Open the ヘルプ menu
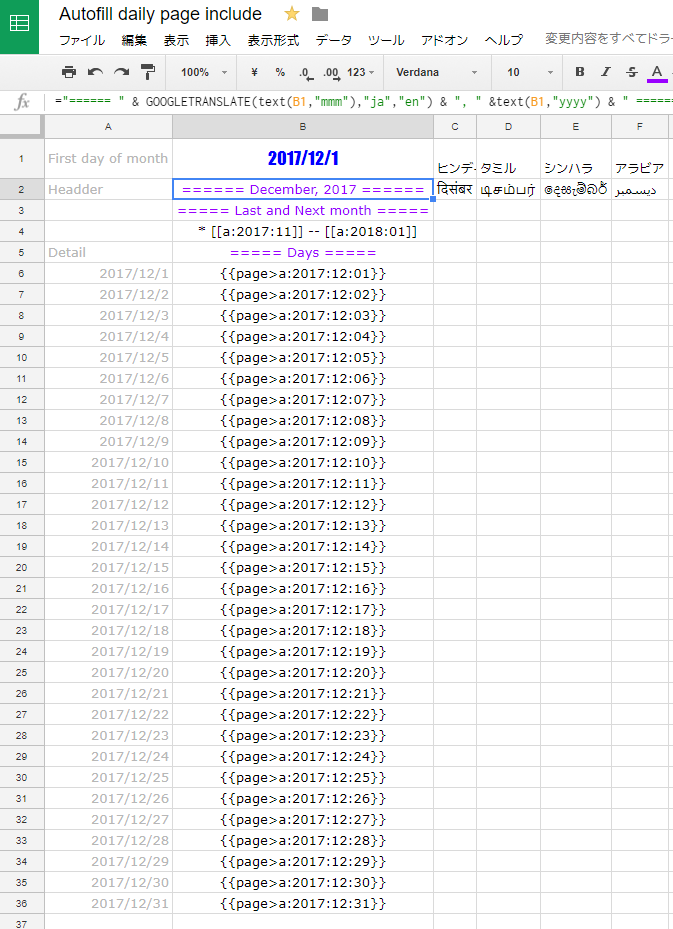Image resolution: width=673 pixels, height=929 pixels. click(x=504, y=40)
